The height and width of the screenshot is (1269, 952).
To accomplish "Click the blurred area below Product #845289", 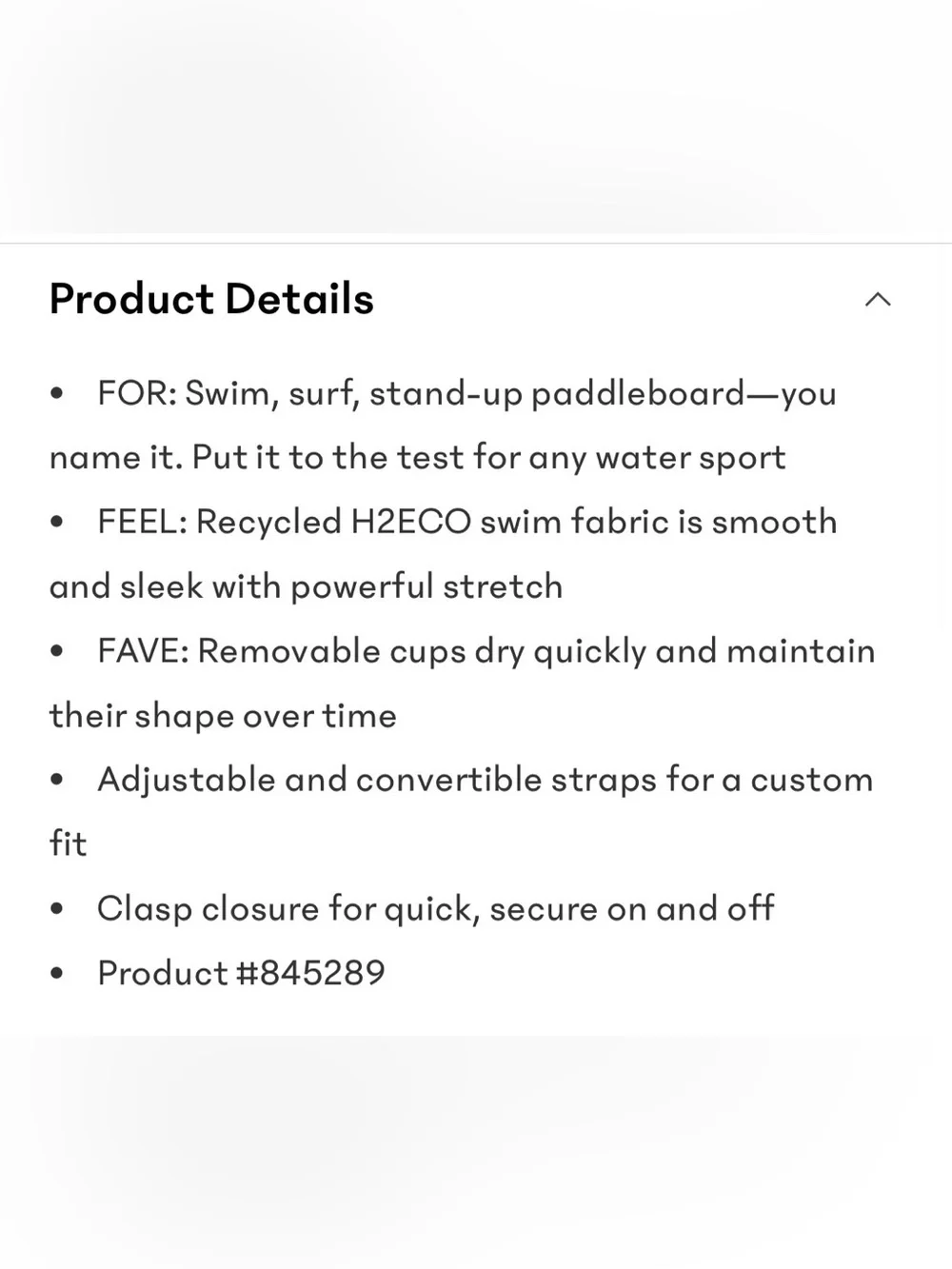I will 476,1152.
